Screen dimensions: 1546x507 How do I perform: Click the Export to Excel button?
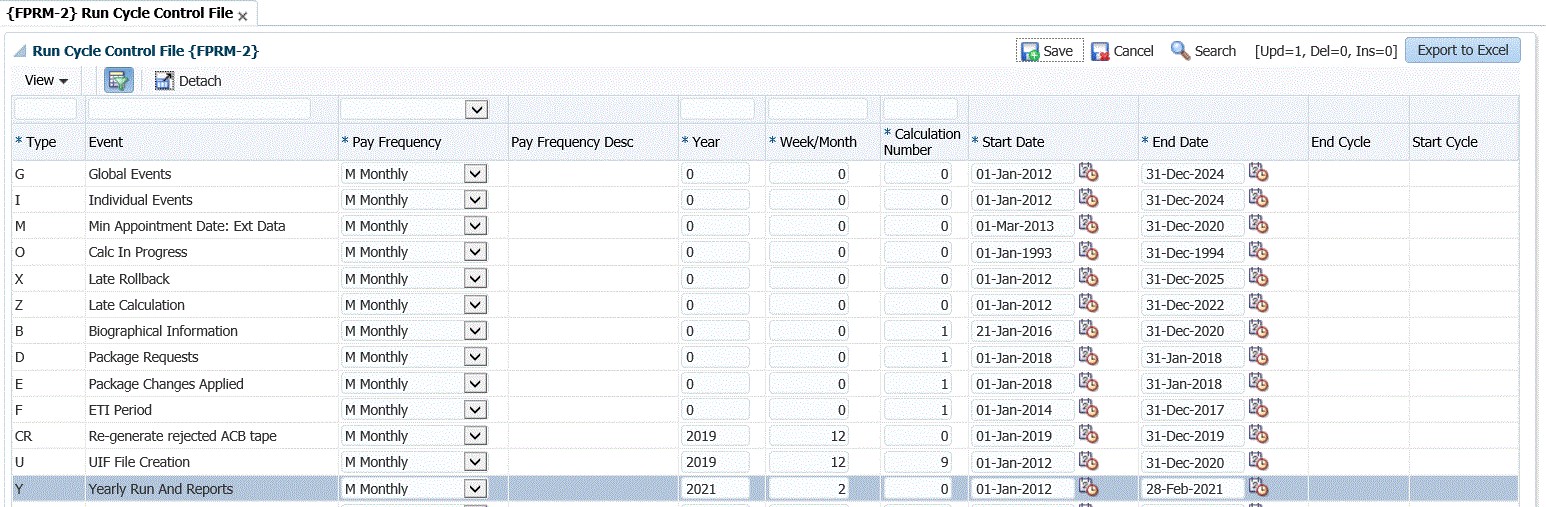[x=1462, y=50]
